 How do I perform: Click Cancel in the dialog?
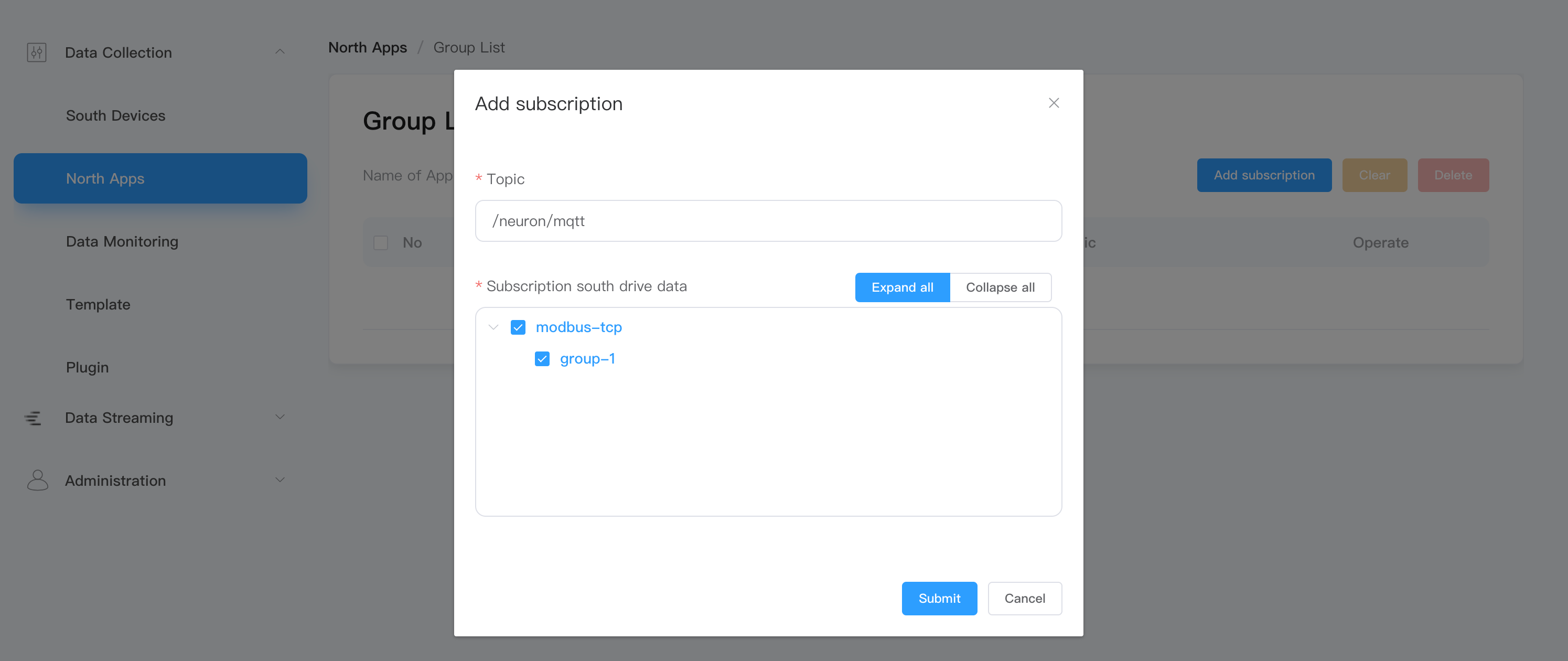[x=1024, y=598]
